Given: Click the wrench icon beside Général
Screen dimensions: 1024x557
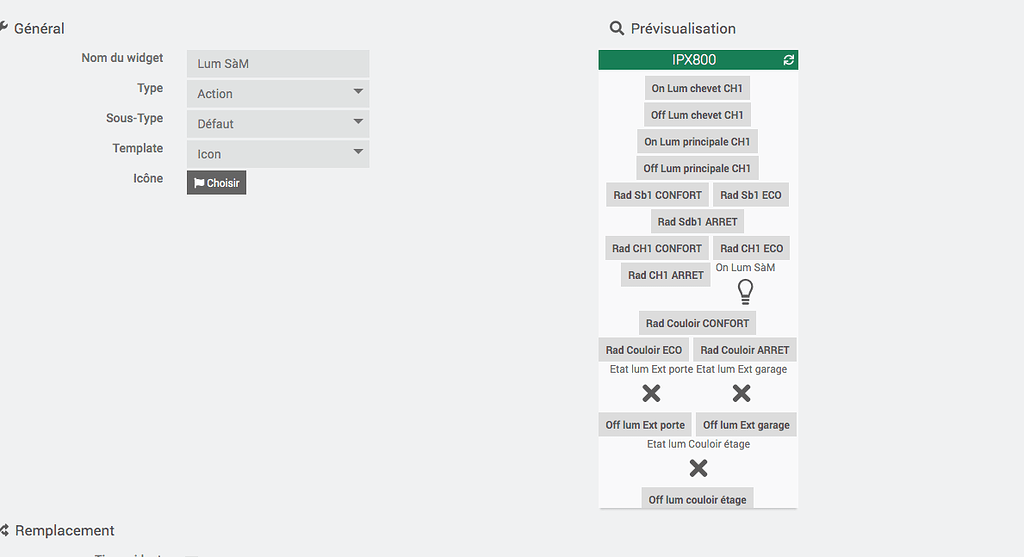Looking at the screenshot, I should click(3, 27).
